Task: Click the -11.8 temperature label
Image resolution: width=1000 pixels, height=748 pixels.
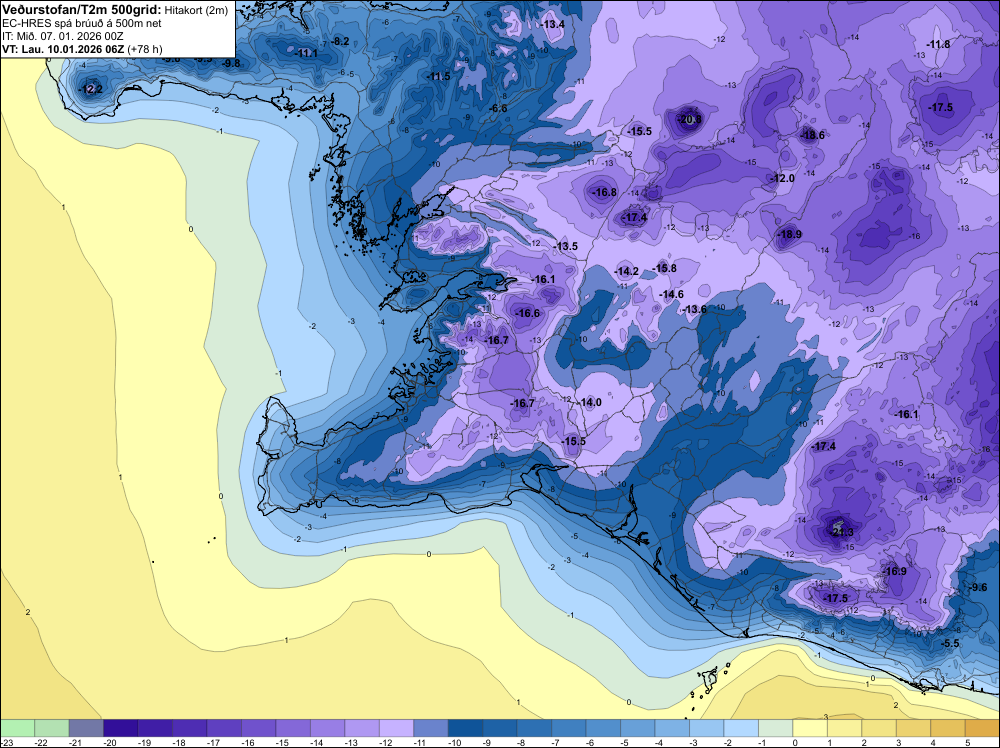Action: click(x=938, y=44)
